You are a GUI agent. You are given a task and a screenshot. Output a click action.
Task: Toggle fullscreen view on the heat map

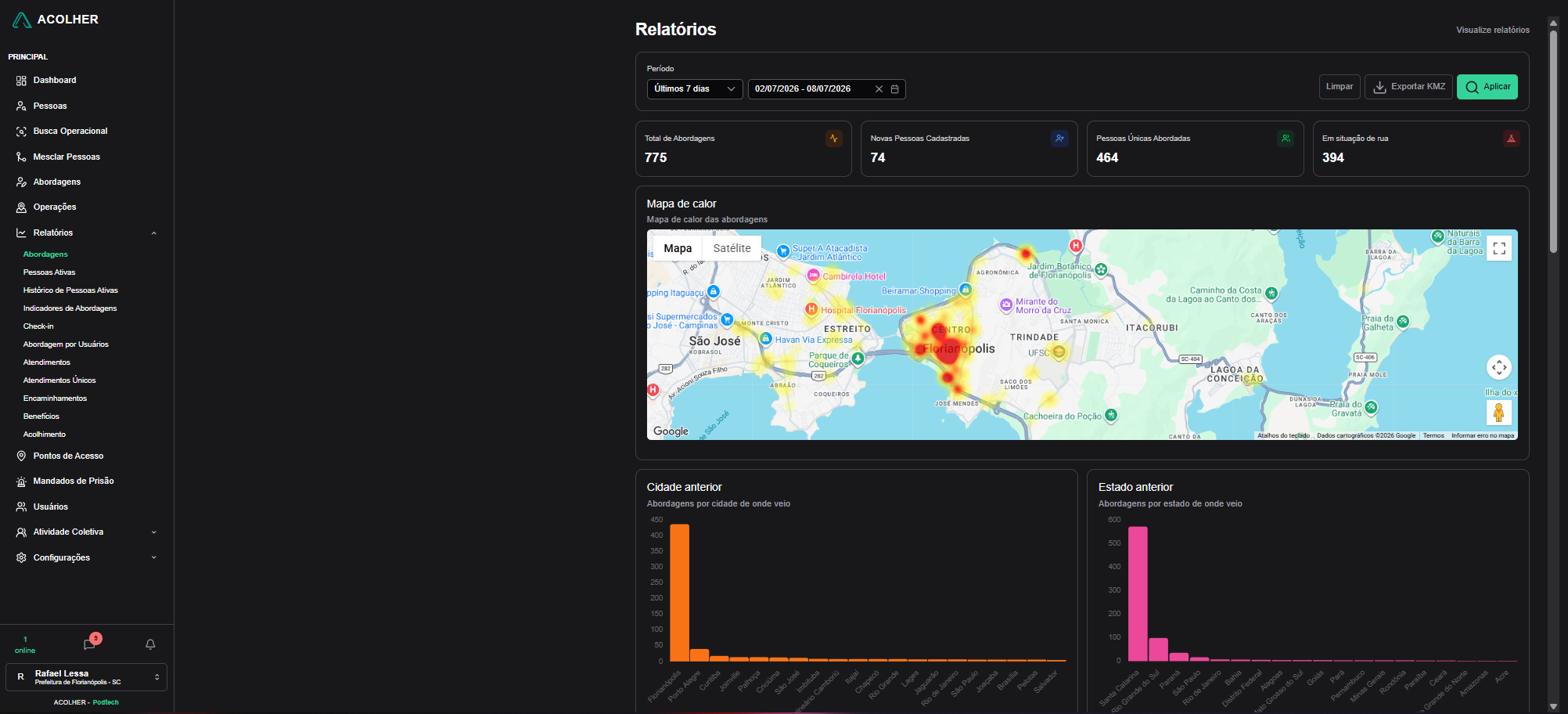(x=1498, y=248)
